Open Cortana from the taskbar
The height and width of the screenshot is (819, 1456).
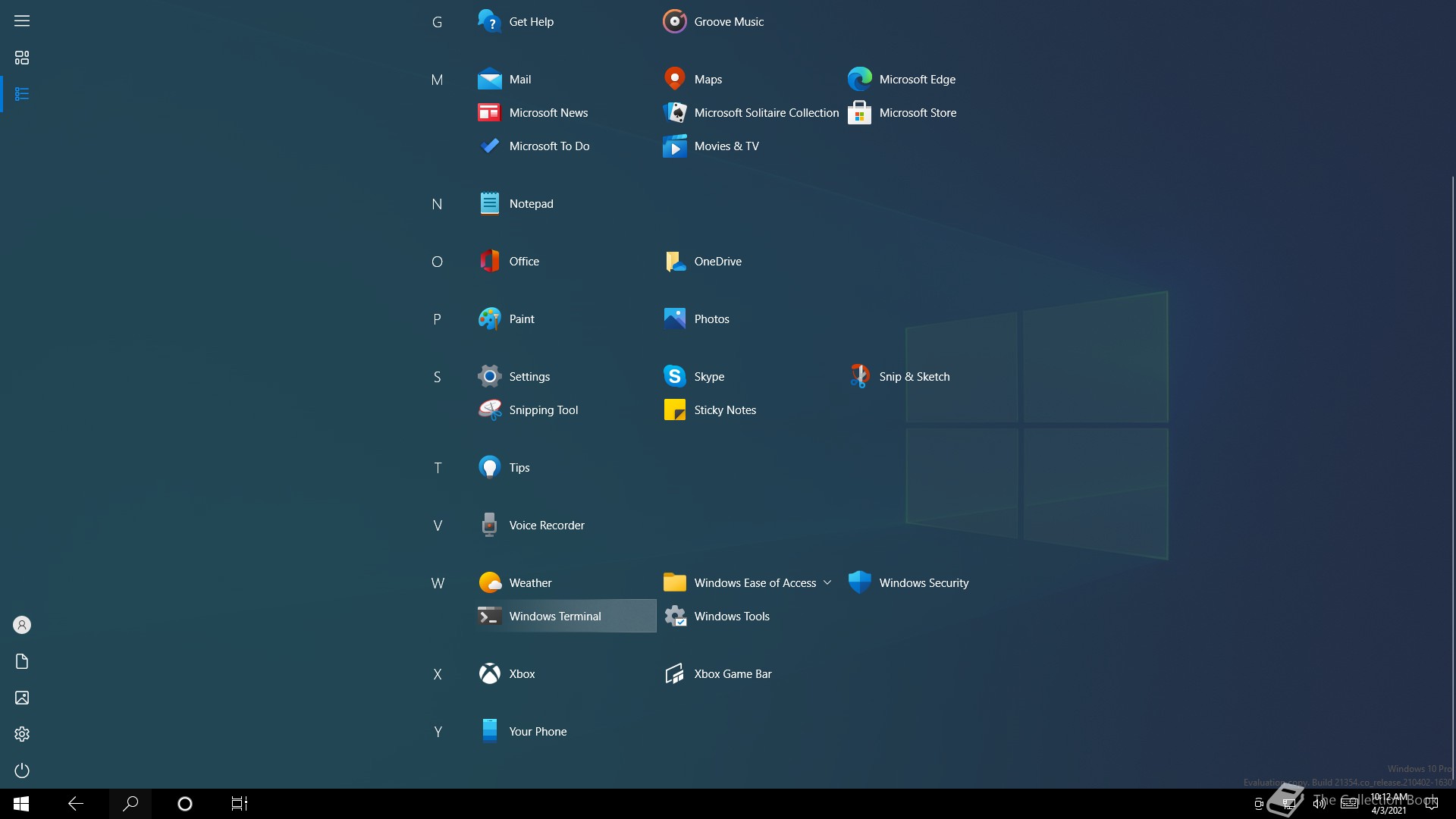[185, 804]
